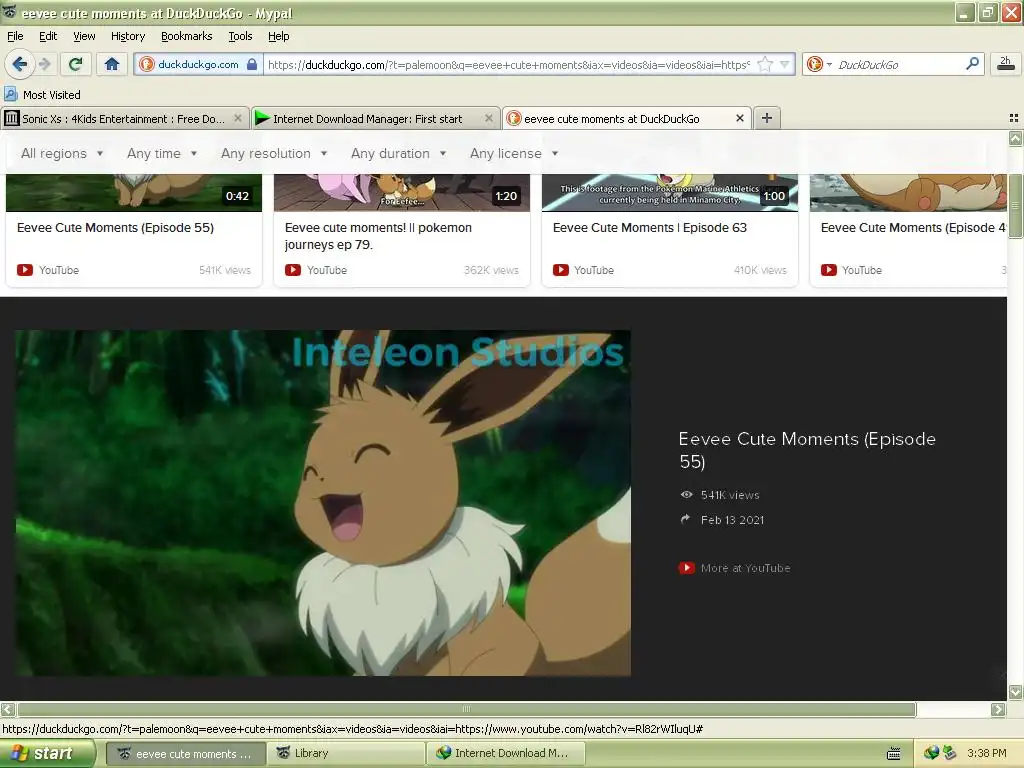Close the eevee cute moments tab
The height and width of the screenshot is (768, 1024).
pyautogui.click(x=739, y=118)
